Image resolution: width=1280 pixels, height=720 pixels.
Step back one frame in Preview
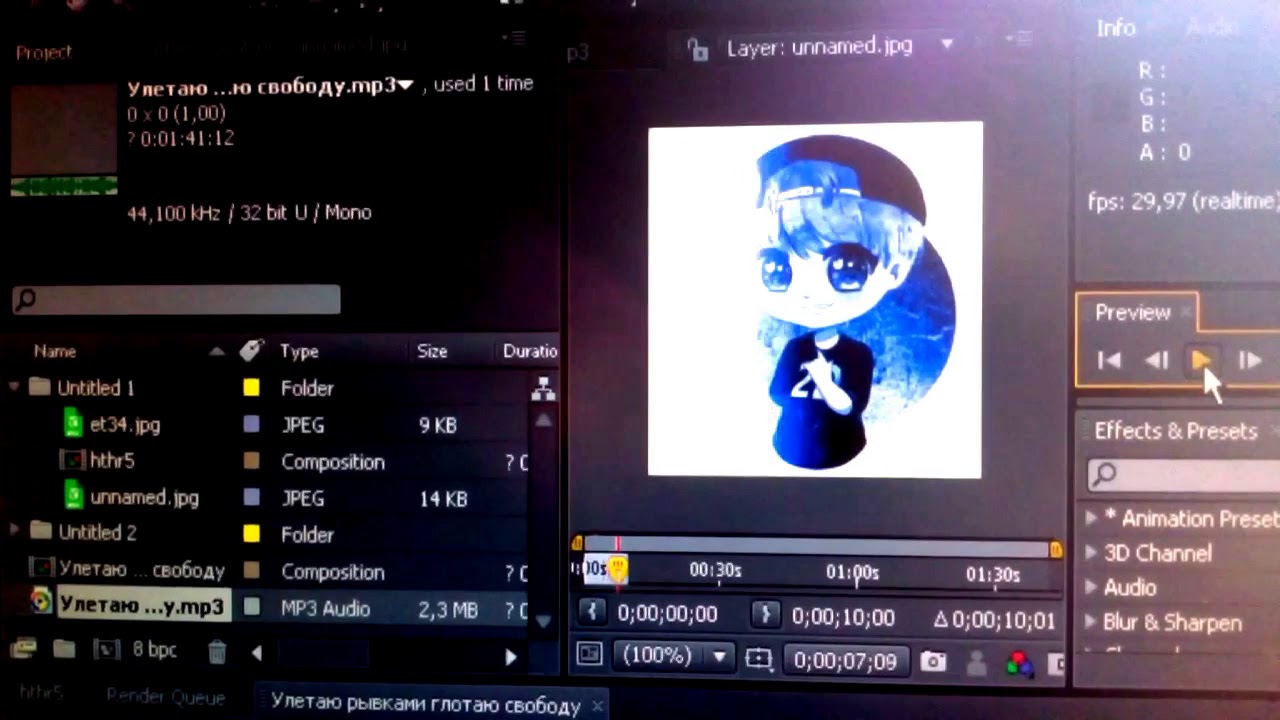pyautogui.click(x=1156, y=361)
